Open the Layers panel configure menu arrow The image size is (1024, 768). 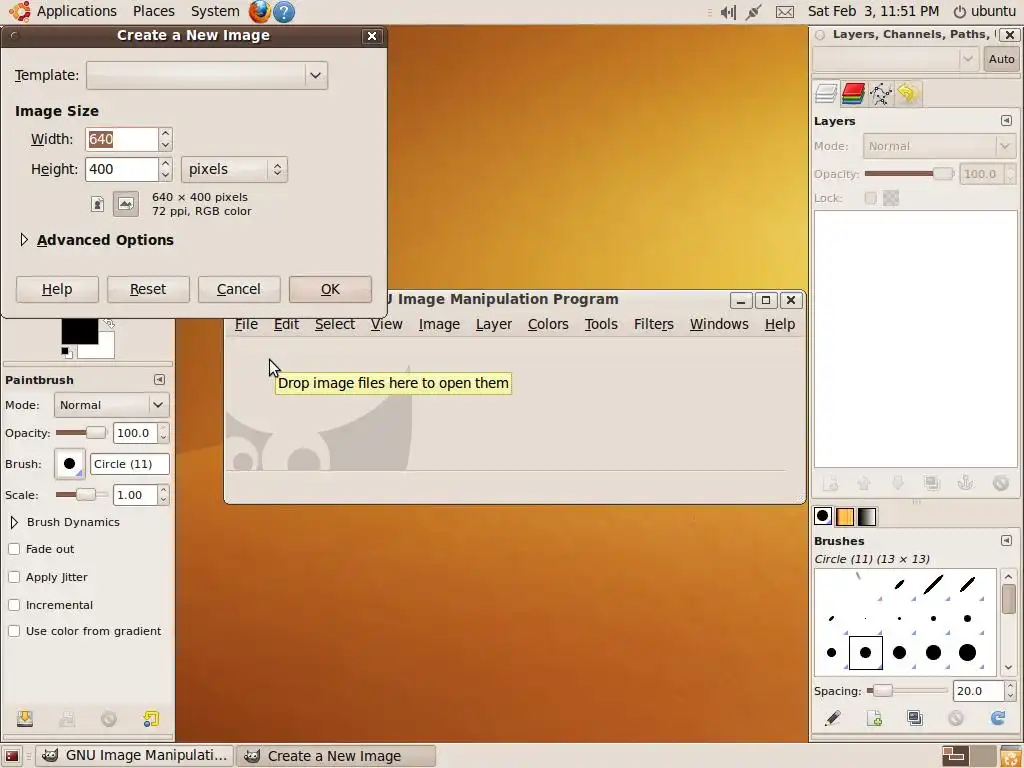pyautogui.click(x=1006, y=120)
